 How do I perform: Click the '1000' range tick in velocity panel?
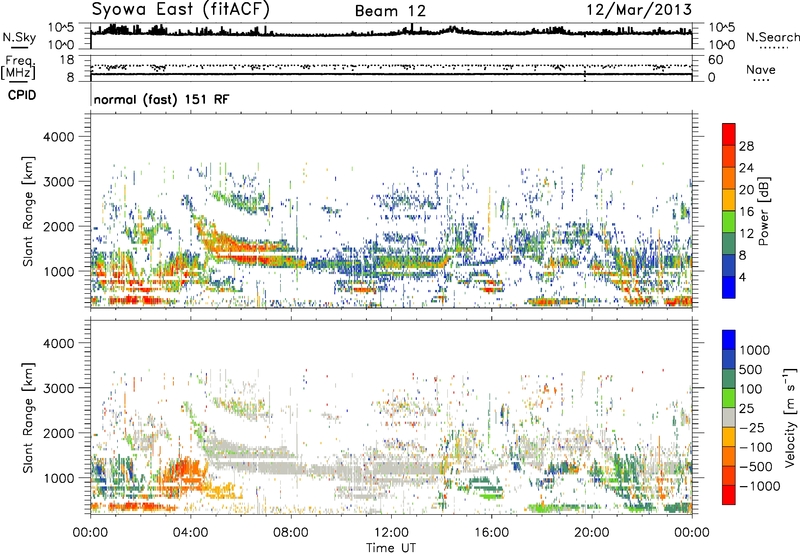point(59,478)
